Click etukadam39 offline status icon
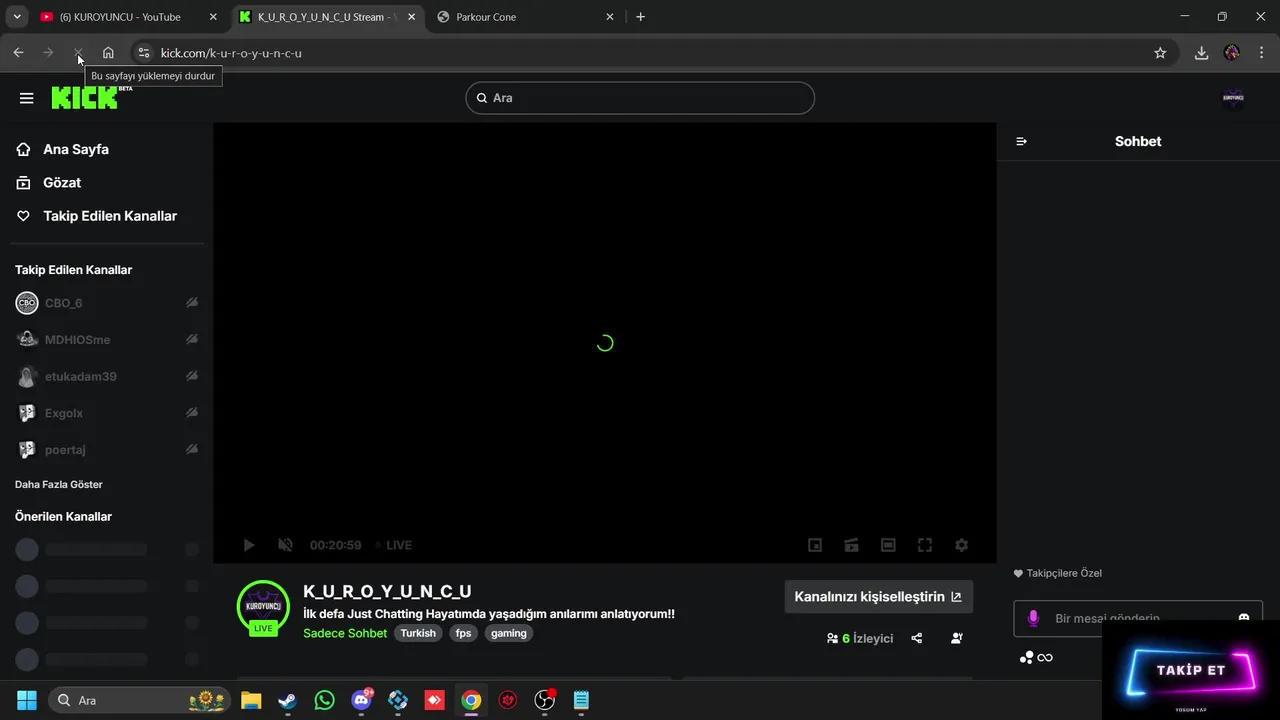 point(192,376)
